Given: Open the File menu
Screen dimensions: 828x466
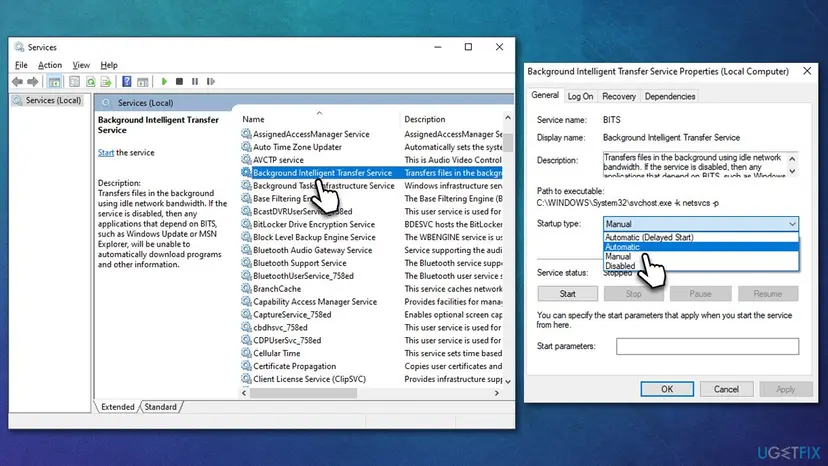Looking at the screenshot, I should 21,65.
